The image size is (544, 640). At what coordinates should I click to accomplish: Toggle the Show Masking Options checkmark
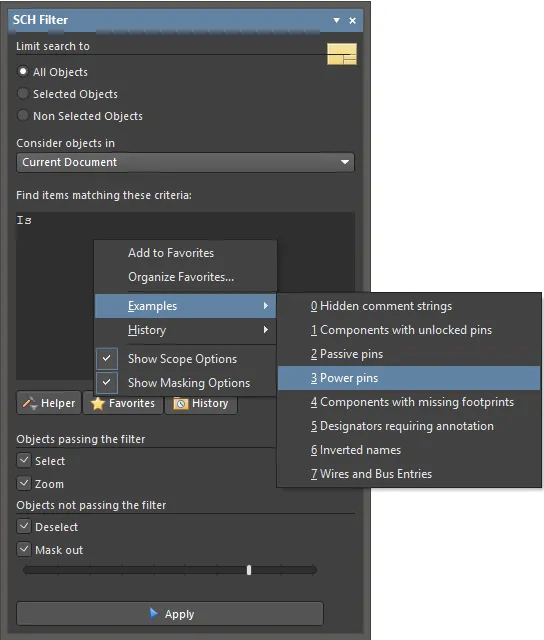107,382
